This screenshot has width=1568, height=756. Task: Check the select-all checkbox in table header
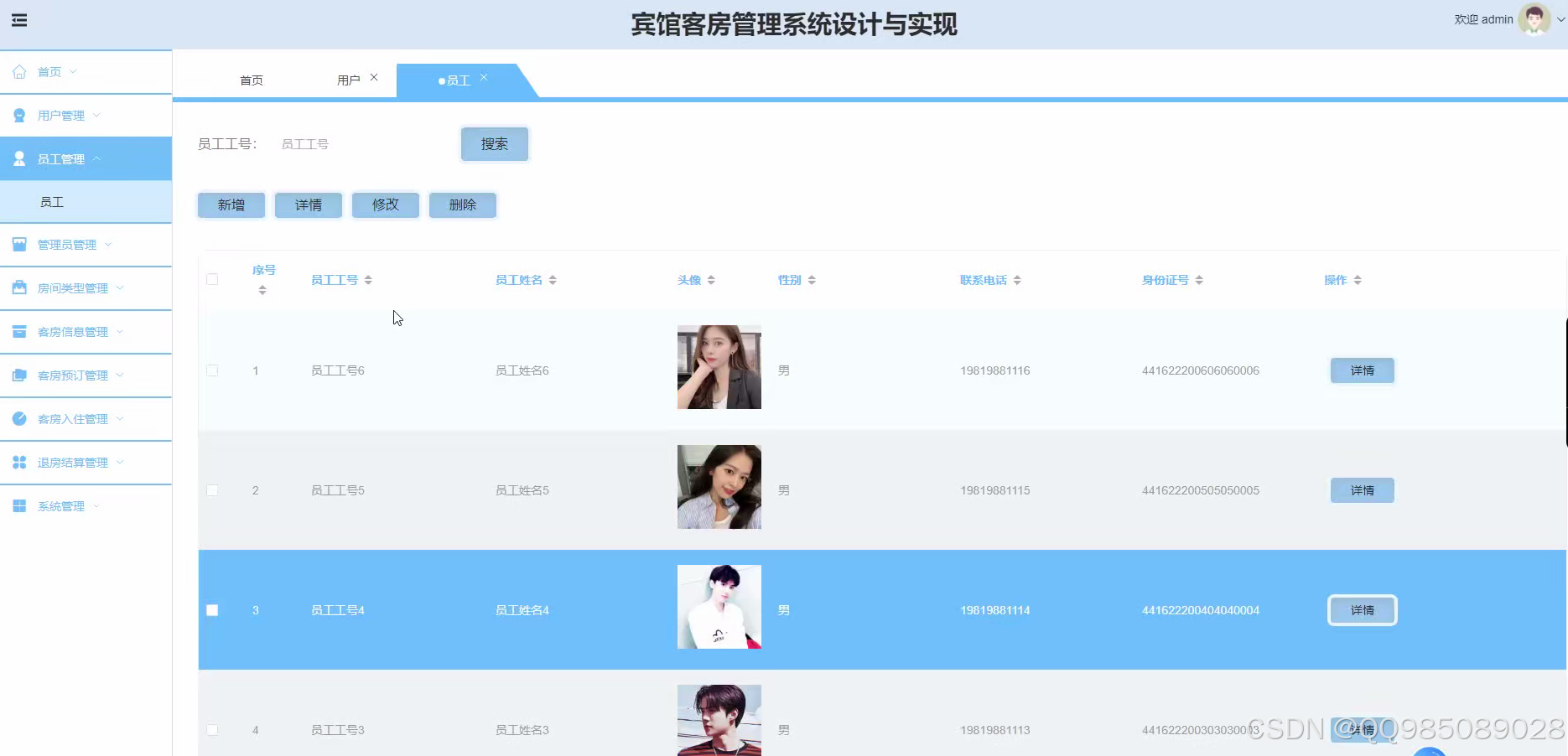(x=212, y=279)
